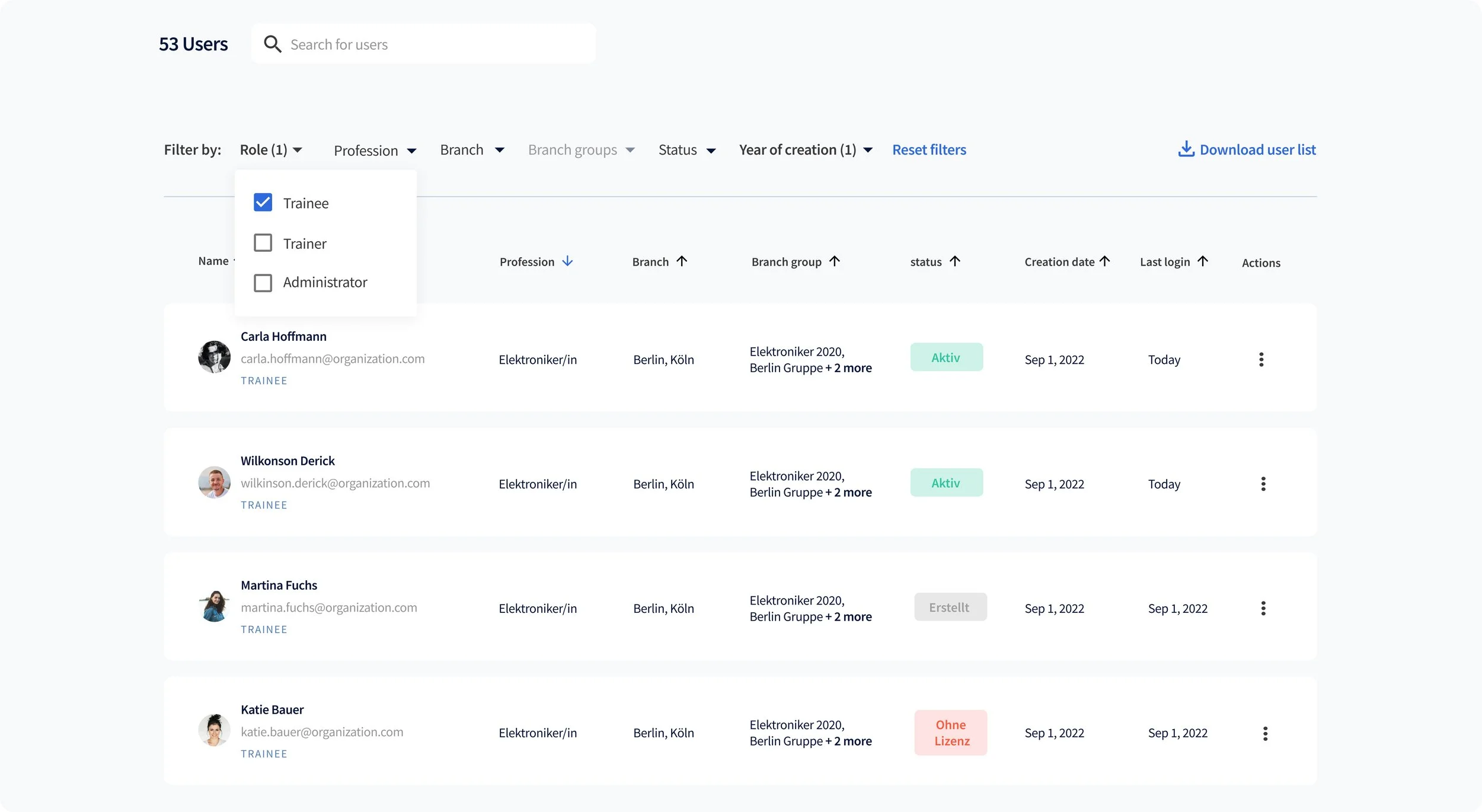Expand the Profession filter dropdown
The height and width of the screenshot is (812, 1482).
(375, 151)
